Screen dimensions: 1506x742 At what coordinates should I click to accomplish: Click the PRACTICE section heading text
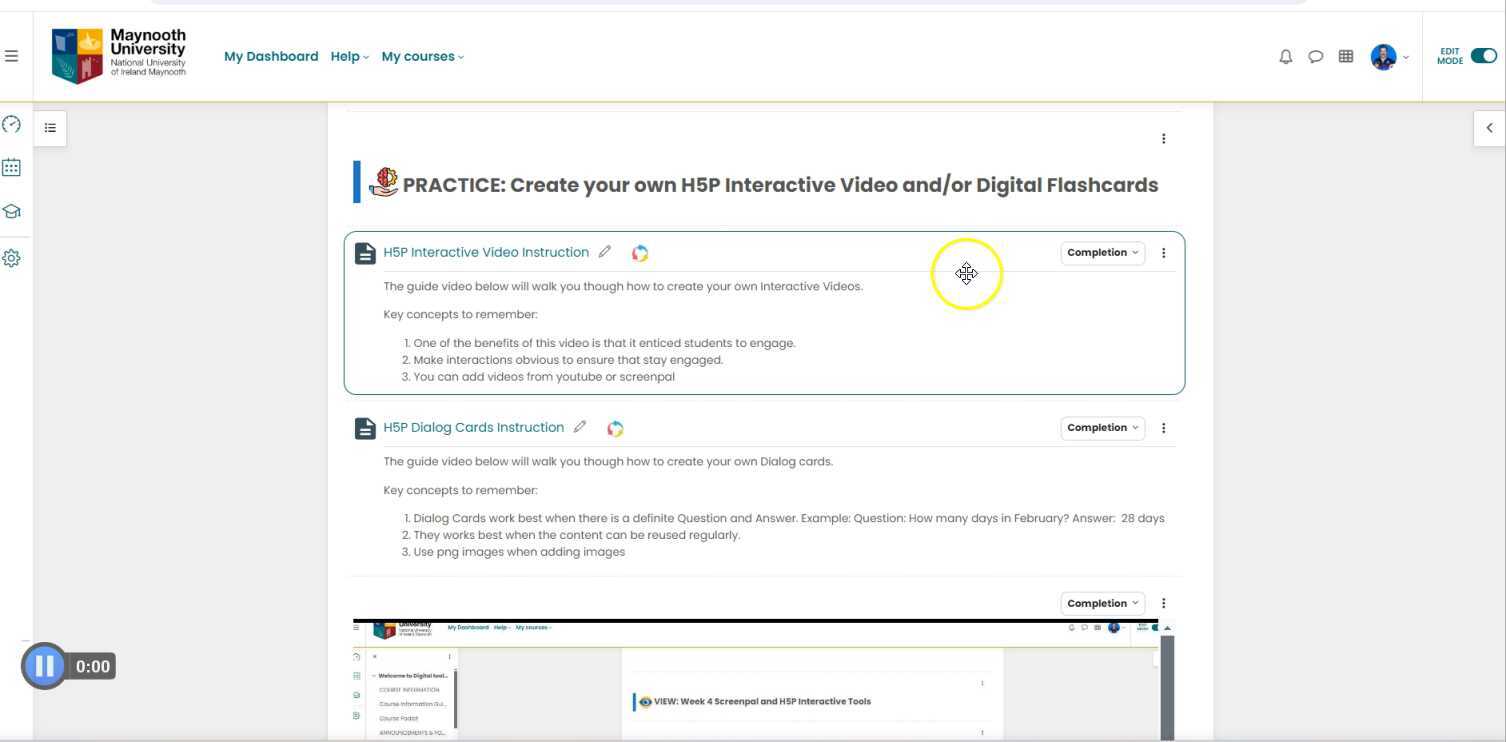pos(780,185)
